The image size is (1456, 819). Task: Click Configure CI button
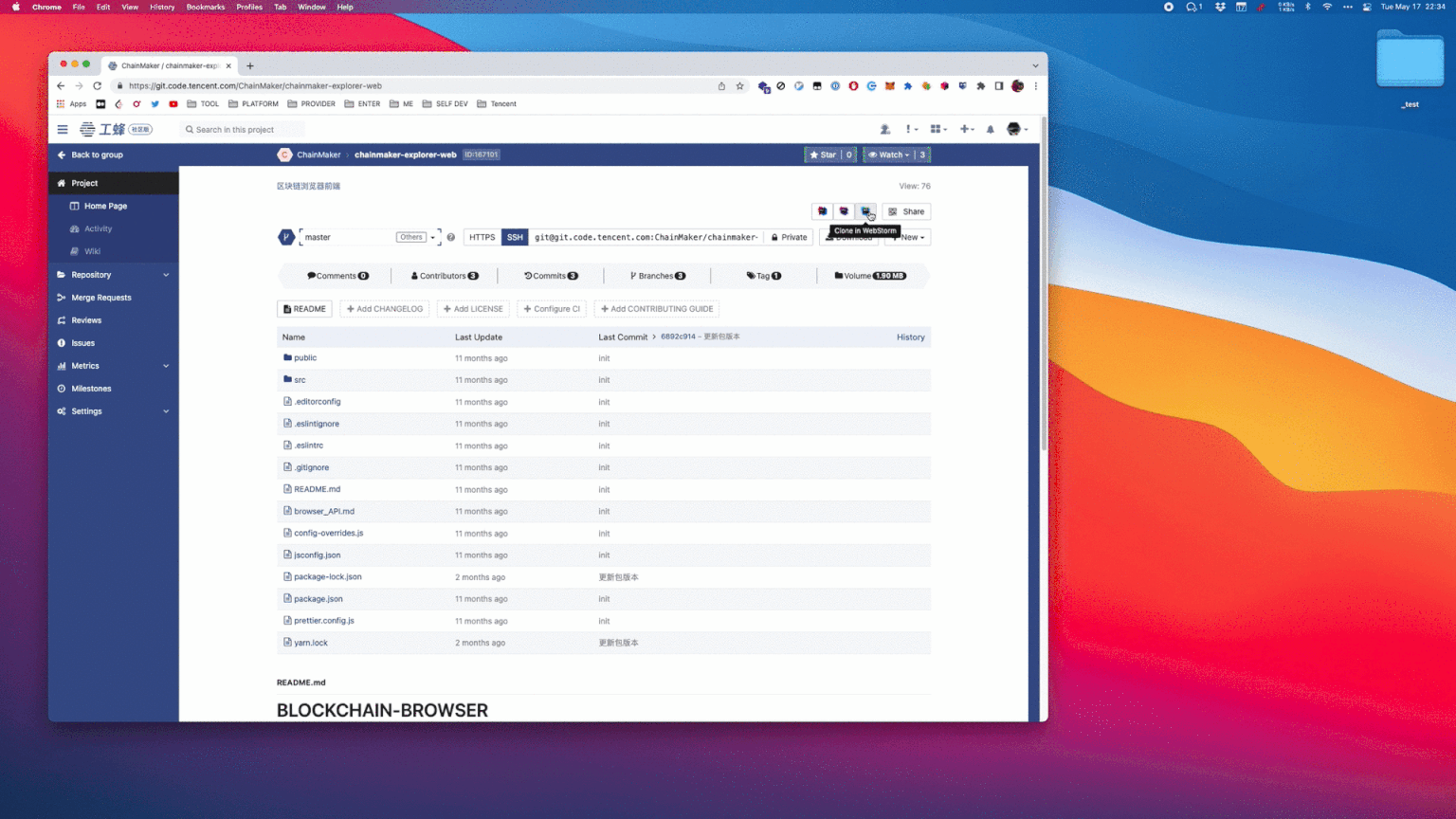click(x=552, y=309)
